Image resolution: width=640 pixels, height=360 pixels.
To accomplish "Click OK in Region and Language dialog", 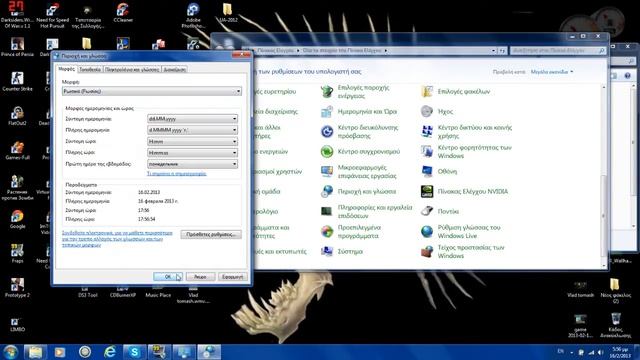I will [x=168, y=277].
